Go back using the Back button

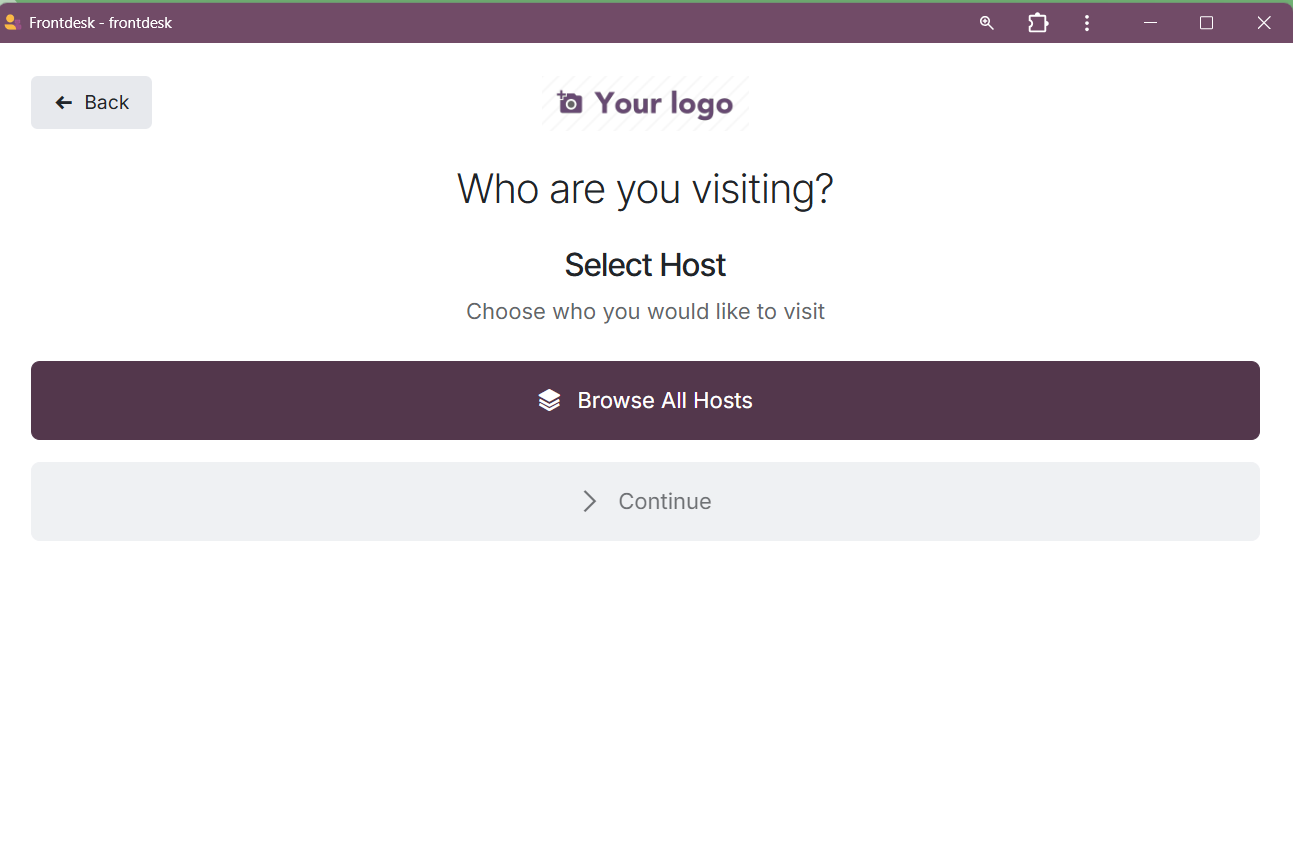pyautogui.click(x=91, y=102)
